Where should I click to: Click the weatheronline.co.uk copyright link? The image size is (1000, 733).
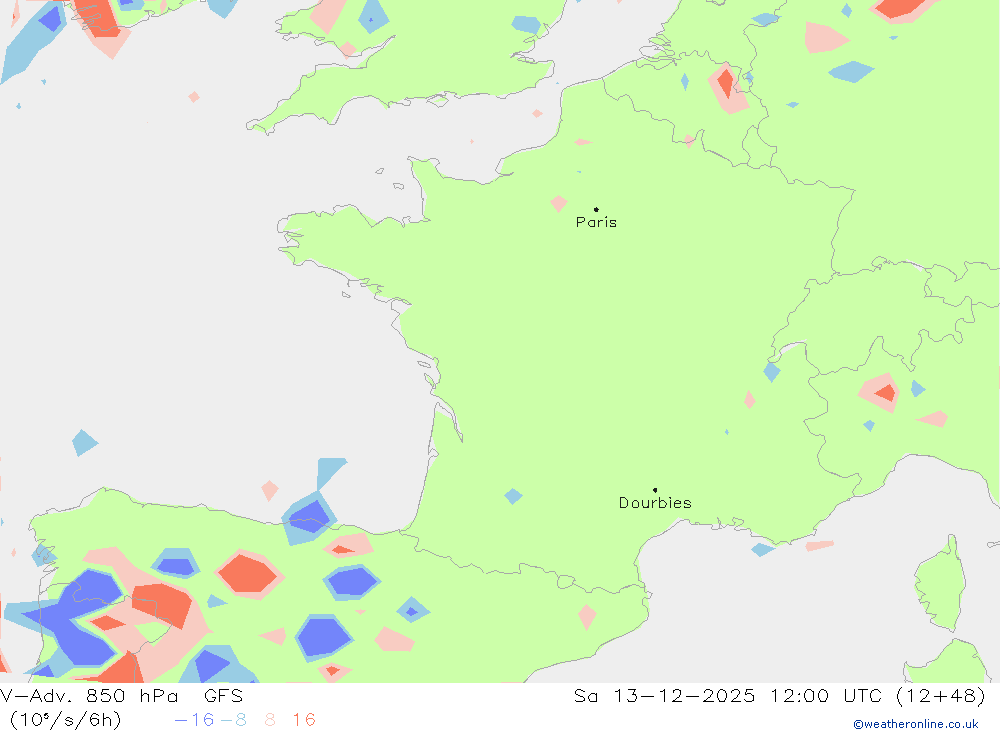[916, 724]
